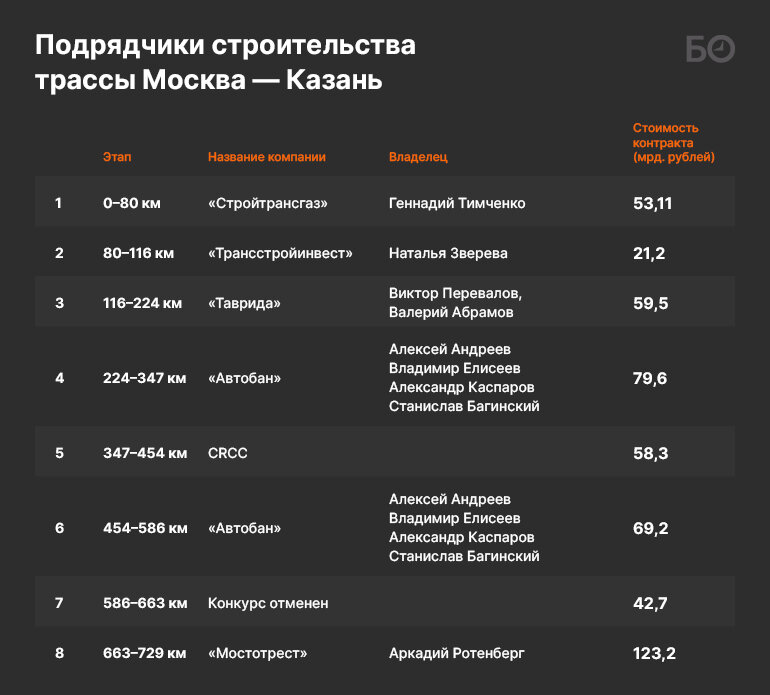Click contract value '59,5'
Viewport: 770px width, 695px height.
[x=650, y=304]
